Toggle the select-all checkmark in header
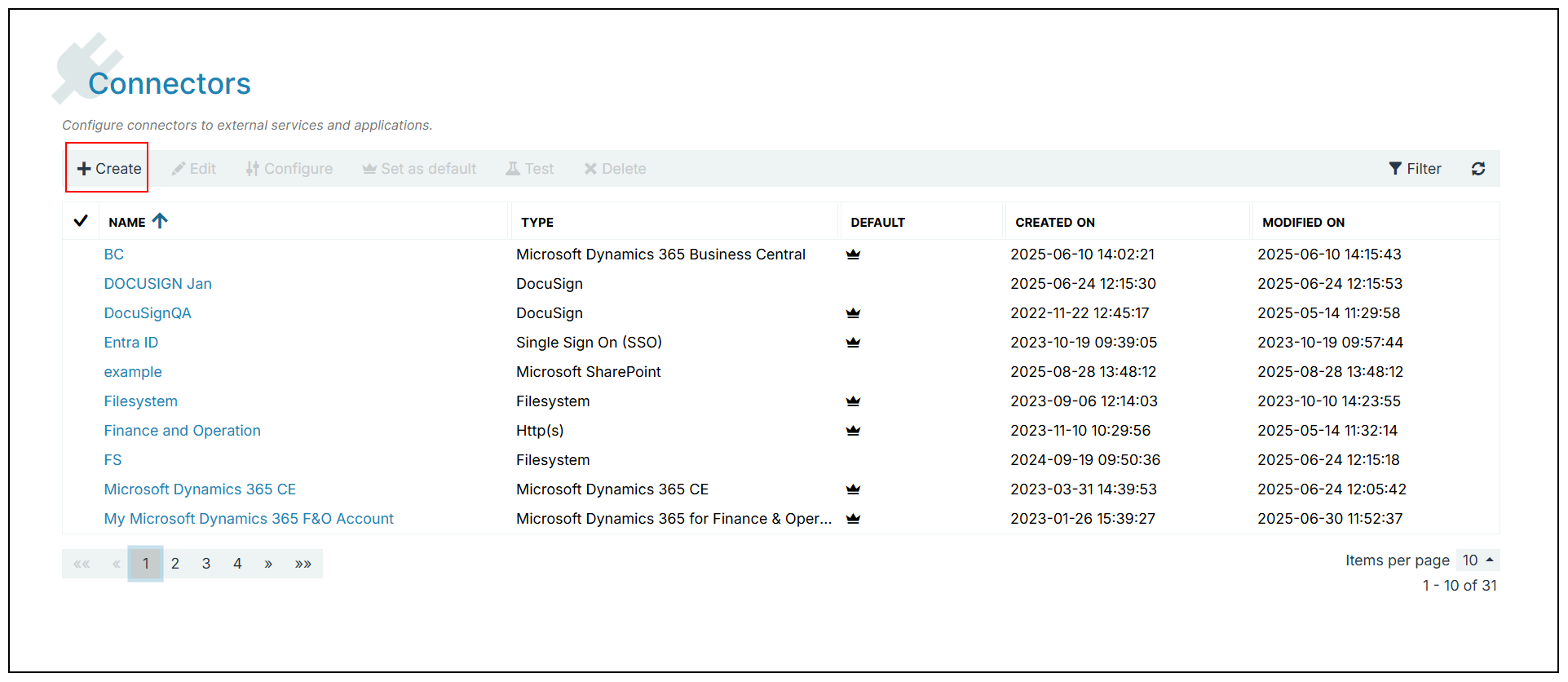The image size is (1568, 682). click(x=81, y=221)
